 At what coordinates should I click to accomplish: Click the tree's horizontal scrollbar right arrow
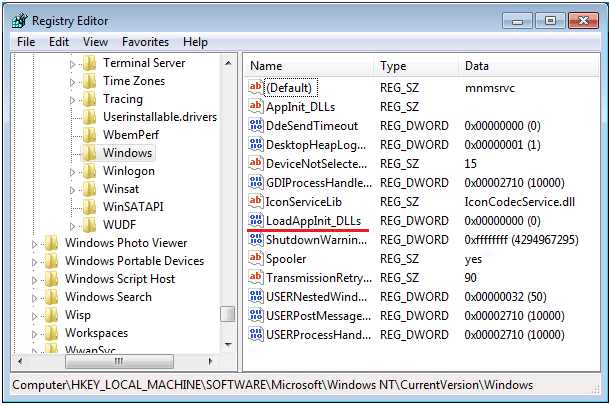(211, 361)
